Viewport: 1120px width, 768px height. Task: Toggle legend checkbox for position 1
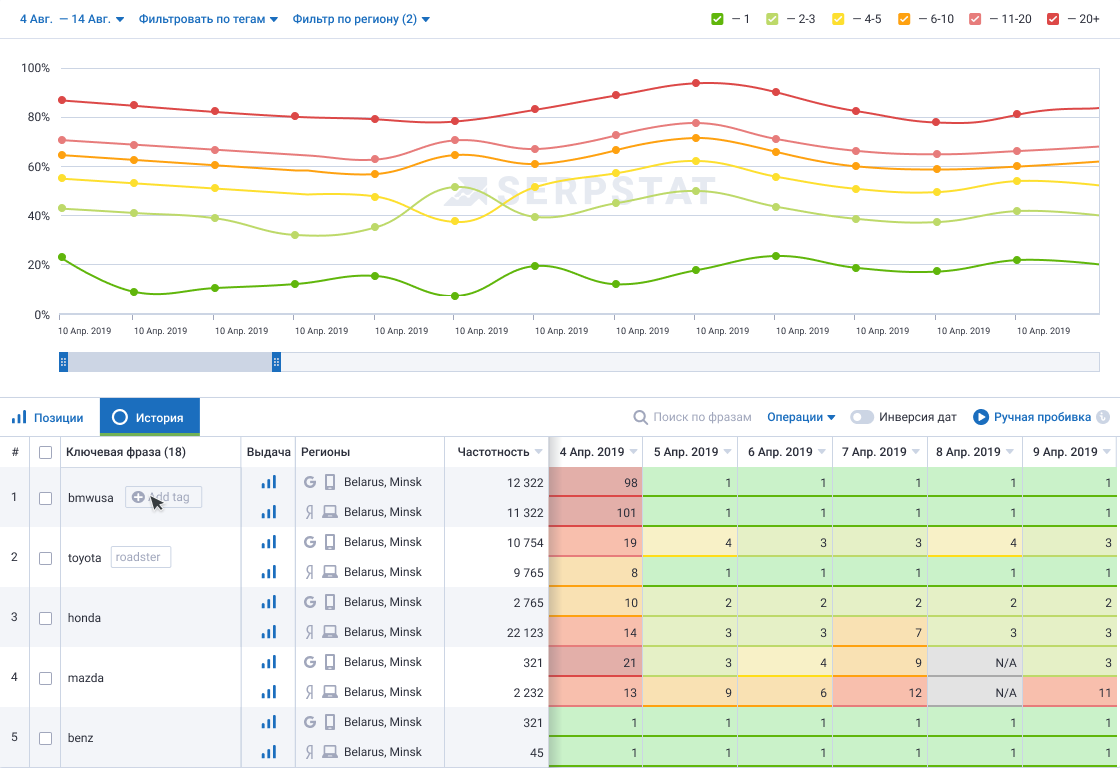coord(718,19)
